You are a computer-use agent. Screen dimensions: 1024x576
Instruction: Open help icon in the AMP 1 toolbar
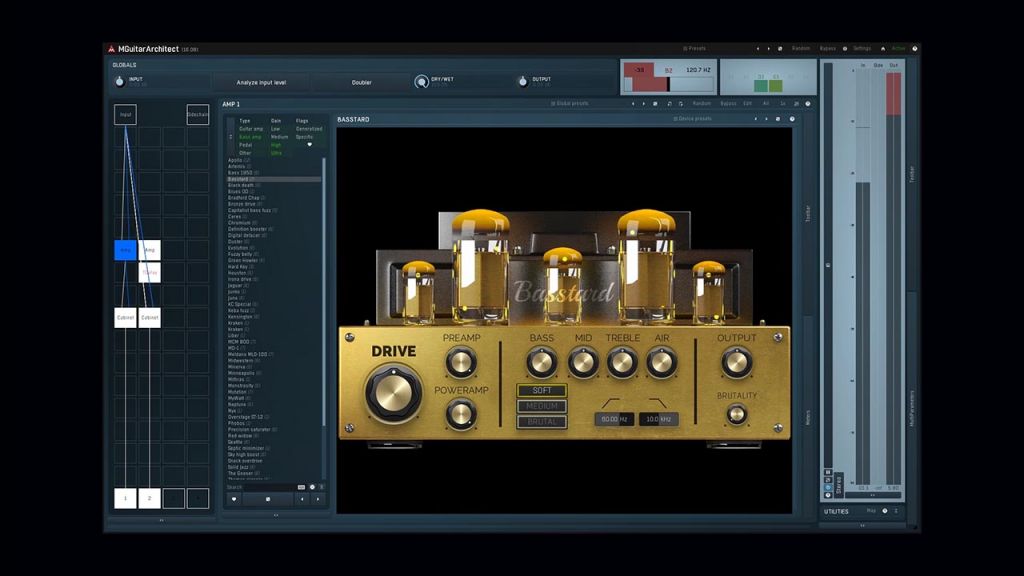point(808,103)
